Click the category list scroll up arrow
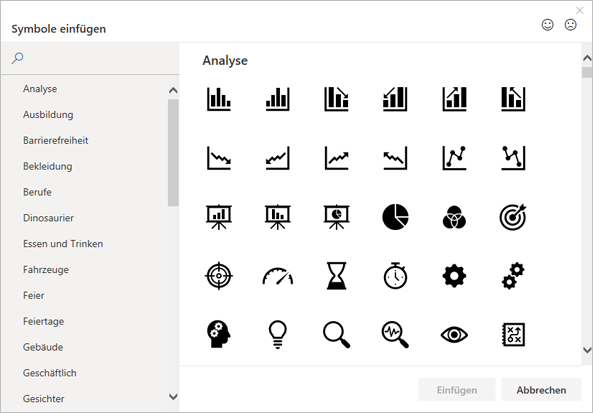593x413 pixels. pyautogui.click(x=173, y=90)
